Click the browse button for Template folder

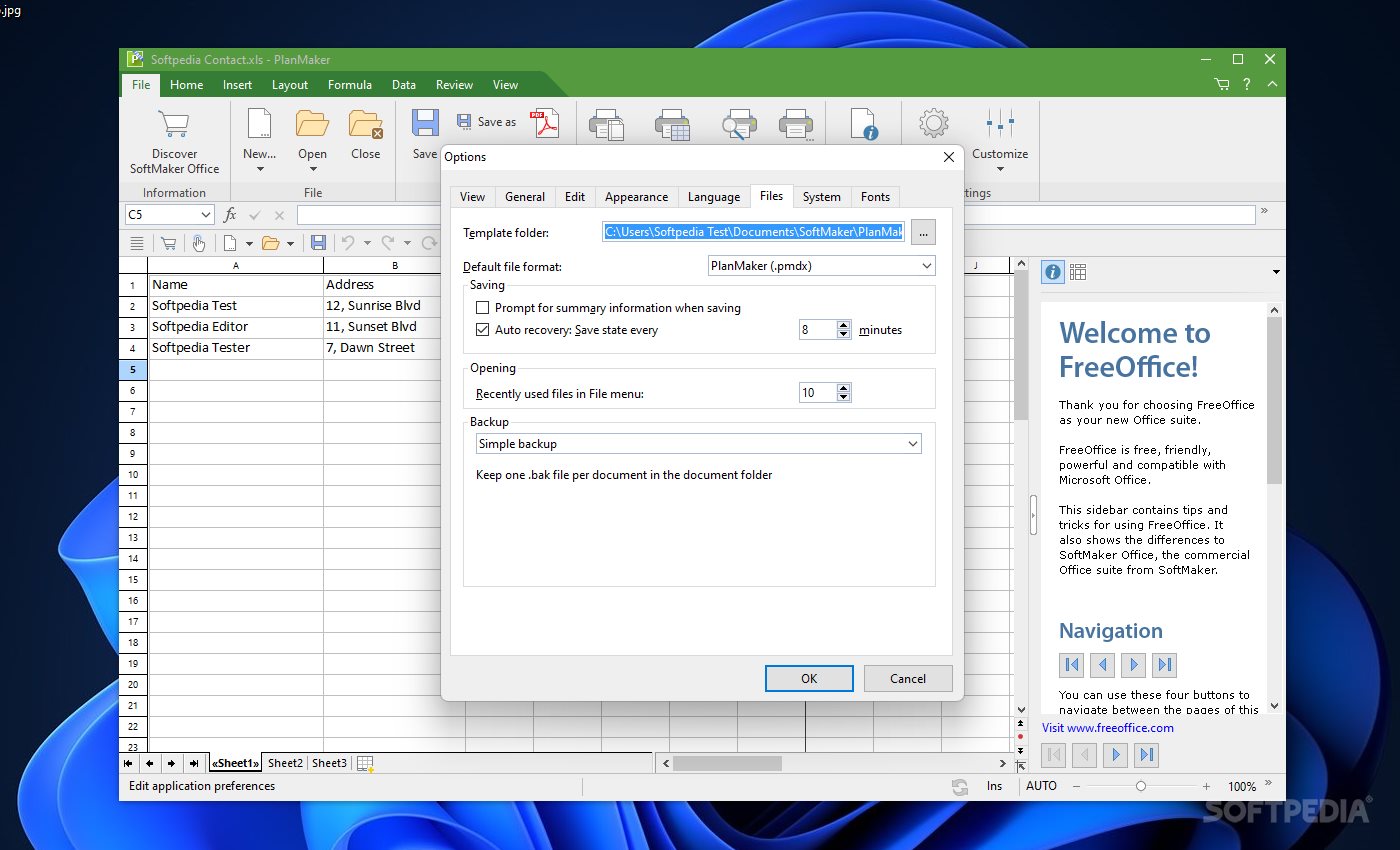point(923,232)
